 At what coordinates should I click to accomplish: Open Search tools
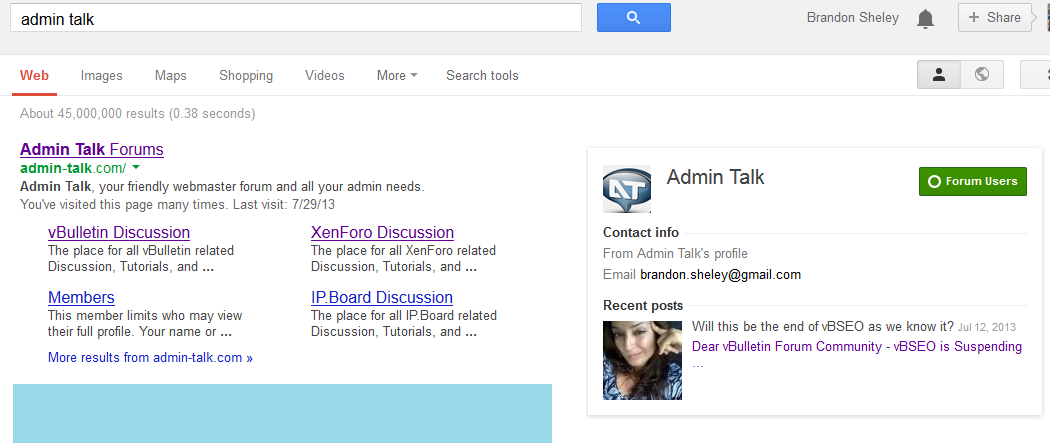pos(482,76)
